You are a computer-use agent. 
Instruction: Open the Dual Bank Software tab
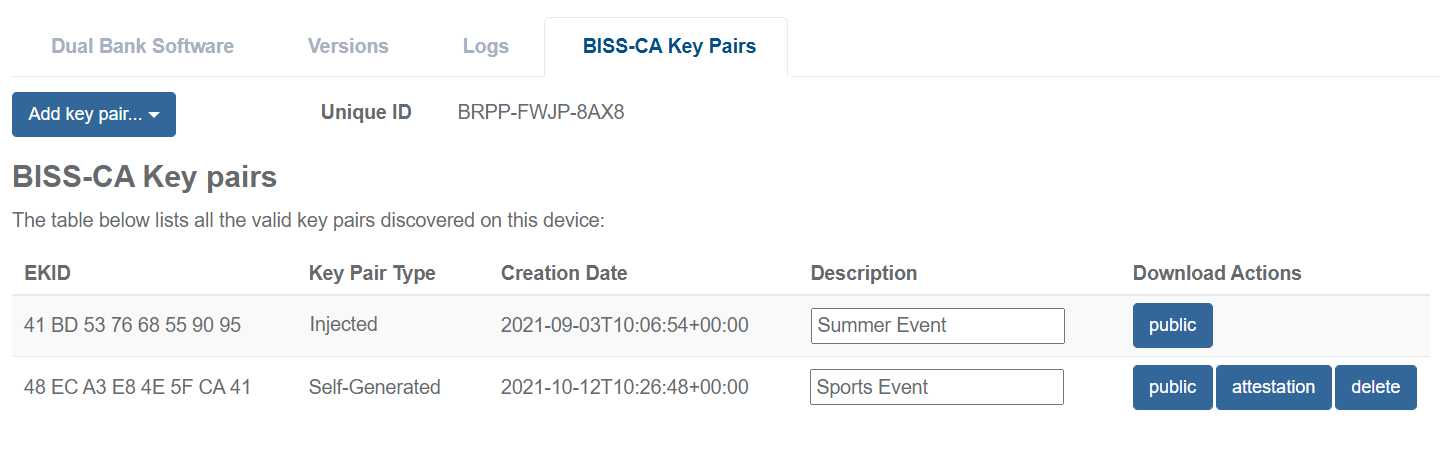(142, 46)
